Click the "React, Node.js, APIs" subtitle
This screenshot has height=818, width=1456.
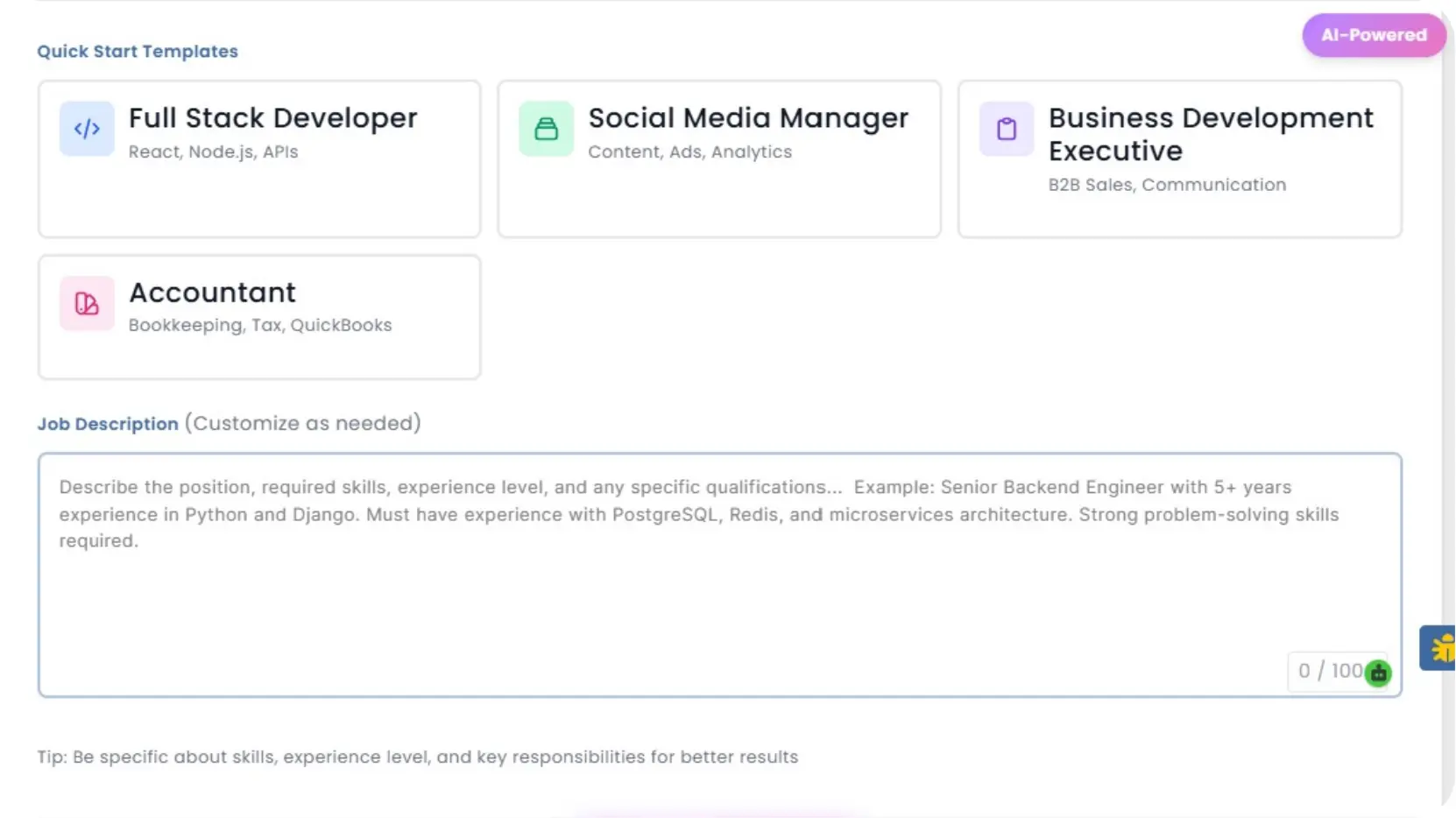tap(214, 152)
